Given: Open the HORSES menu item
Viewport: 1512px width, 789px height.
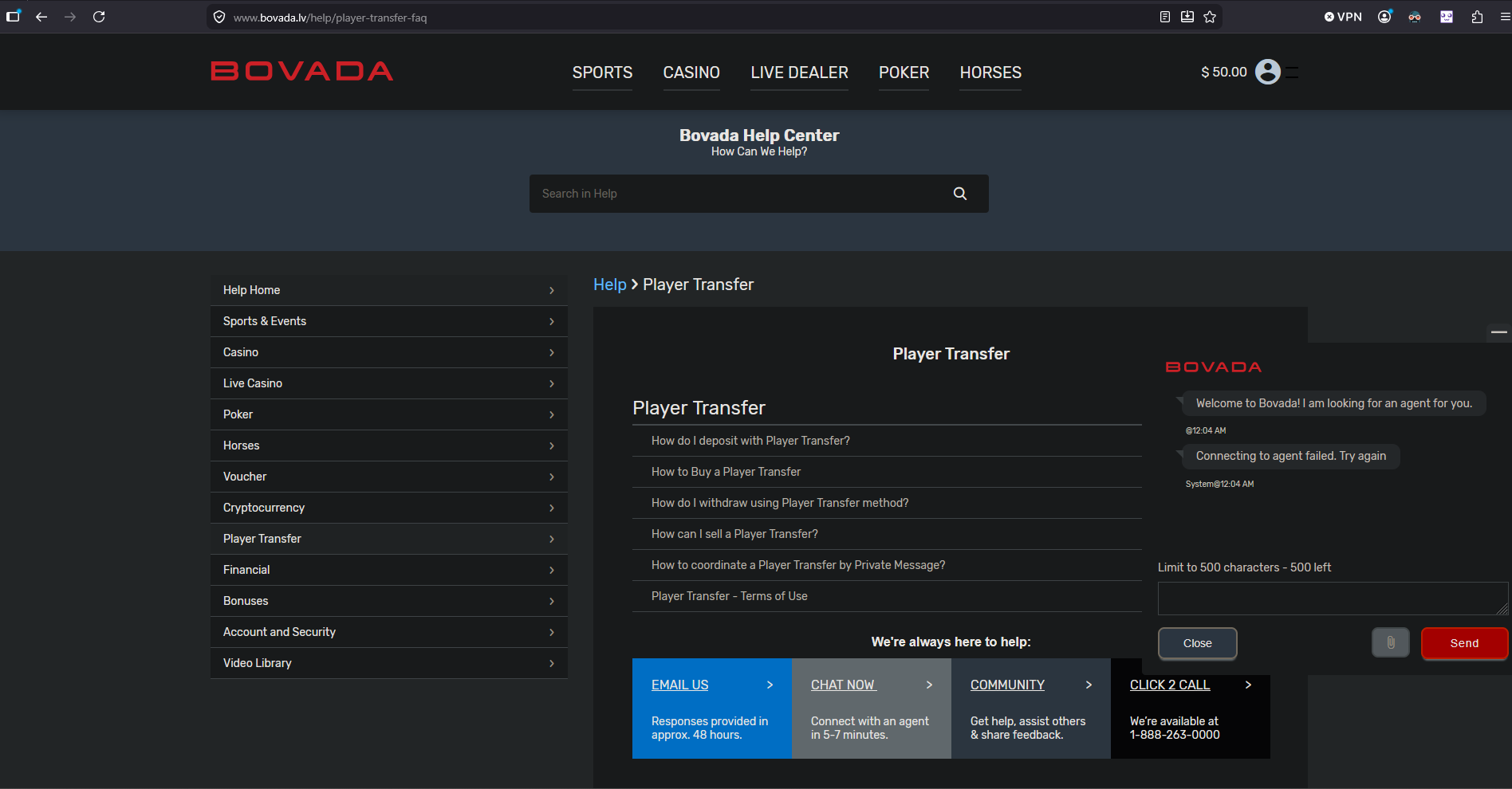Looking at the screenshot, I should 990,73.
